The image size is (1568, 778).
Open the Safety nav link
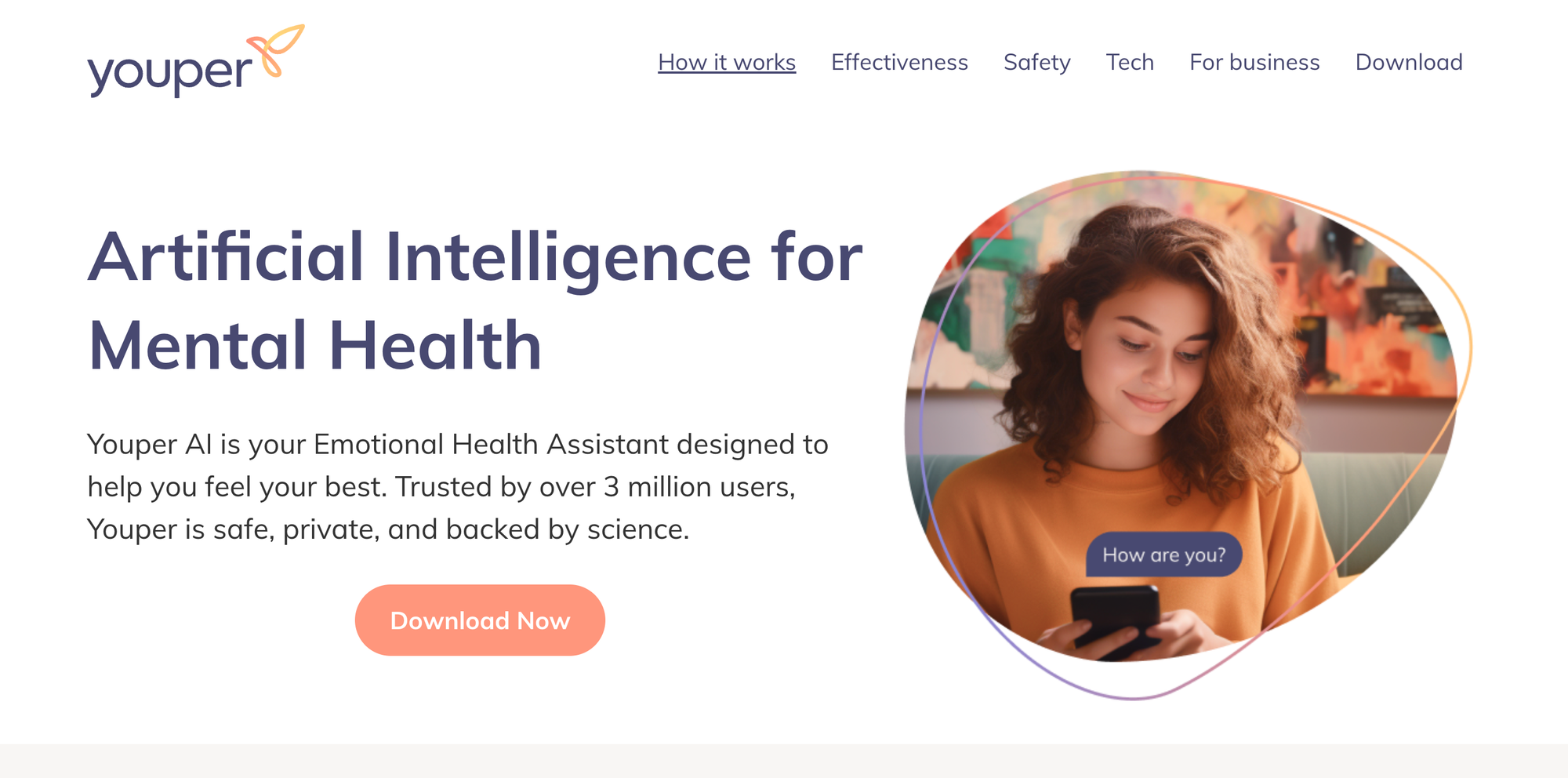pos(1036,62)
